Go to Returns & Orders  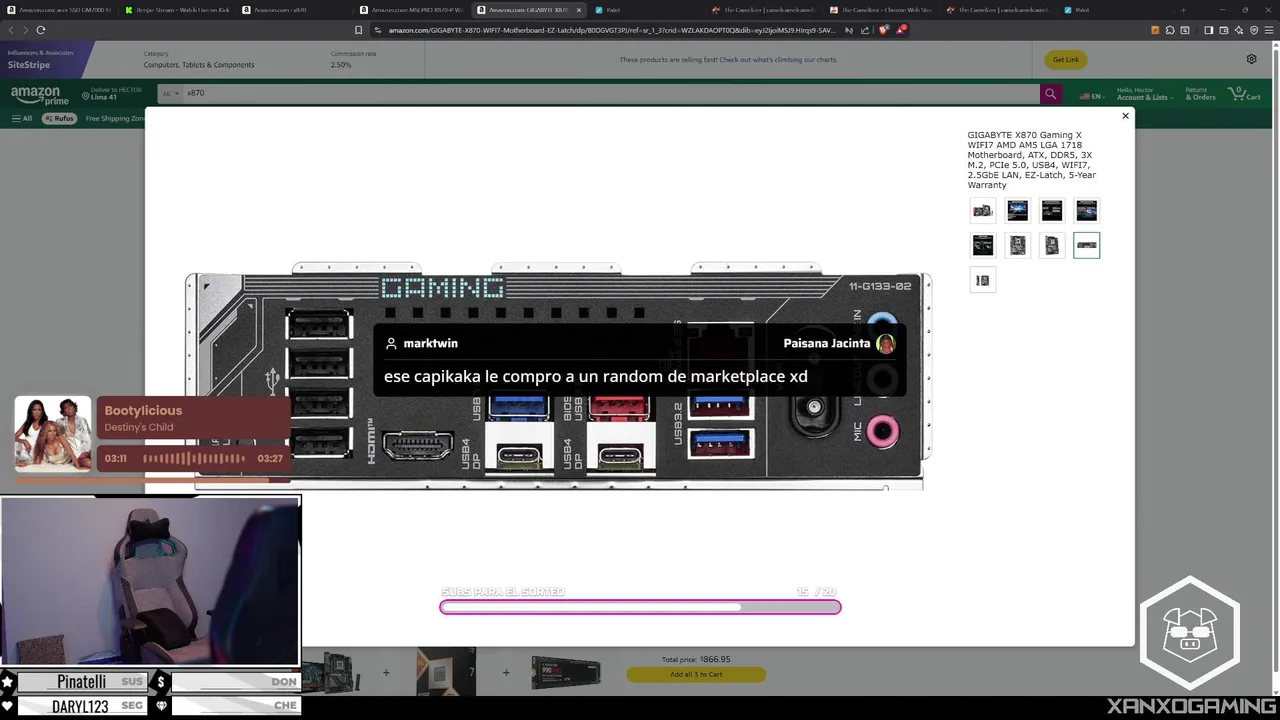(x=1200, y=94)
